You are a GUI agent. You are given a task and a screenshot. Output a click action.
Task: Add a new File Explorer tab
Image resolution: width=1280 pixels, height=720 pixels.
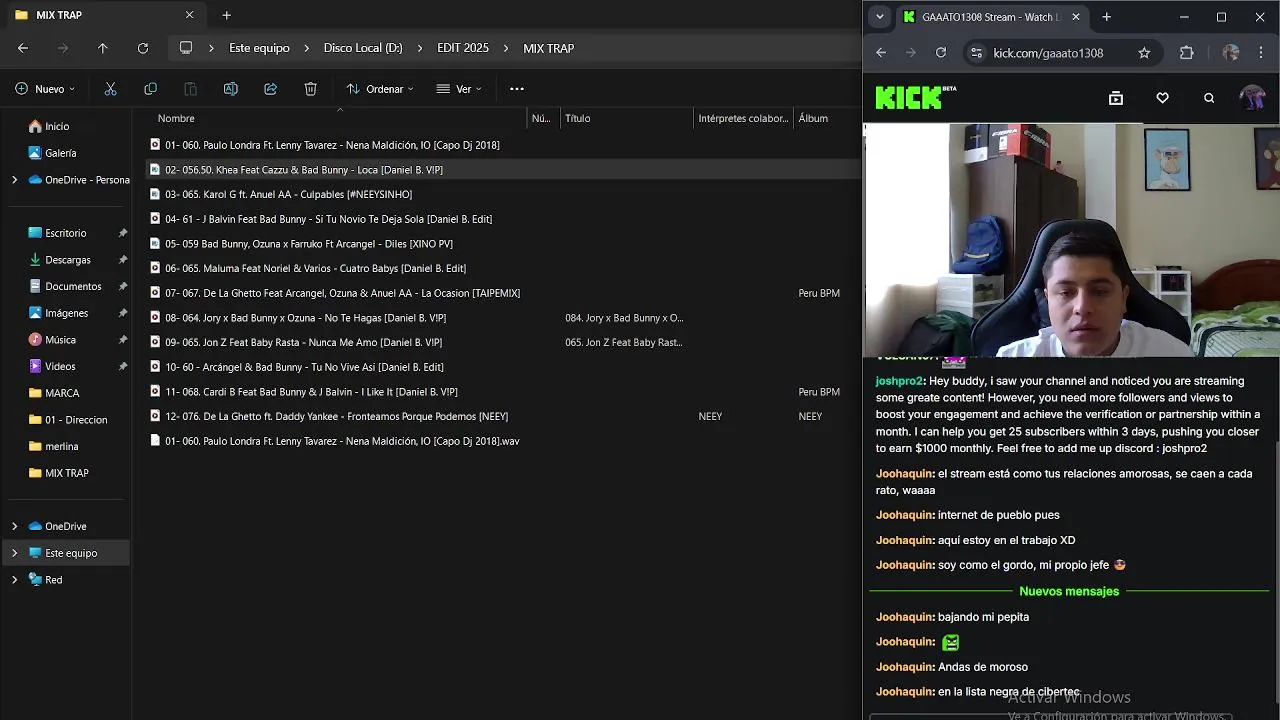point(226,15)
